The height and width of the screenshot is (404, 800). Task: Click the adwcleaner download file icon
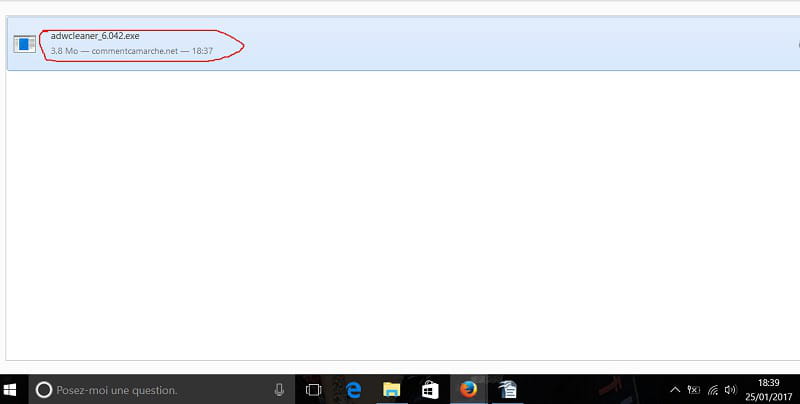pos(24,44)
